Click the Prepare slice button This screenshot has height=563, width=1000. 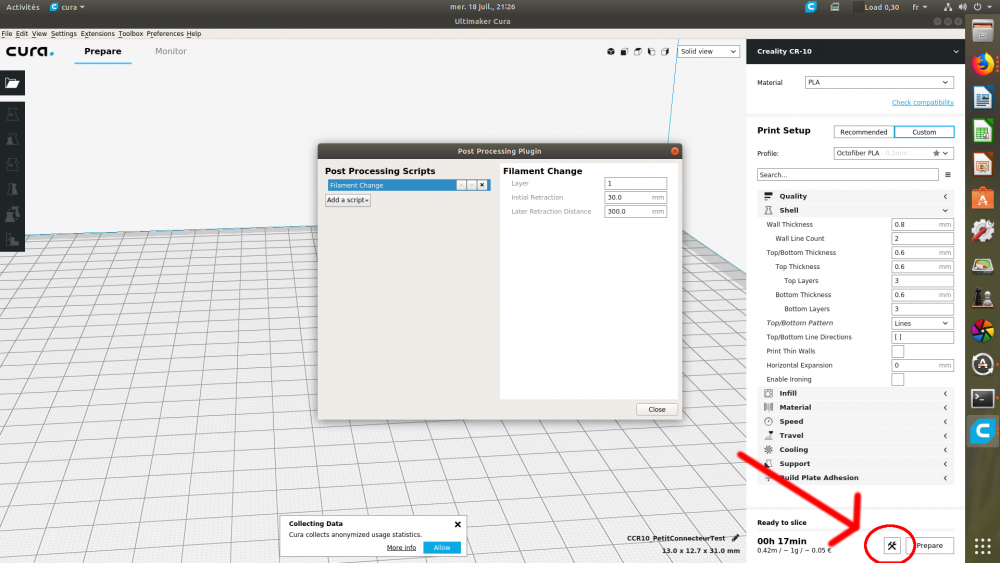930,546
